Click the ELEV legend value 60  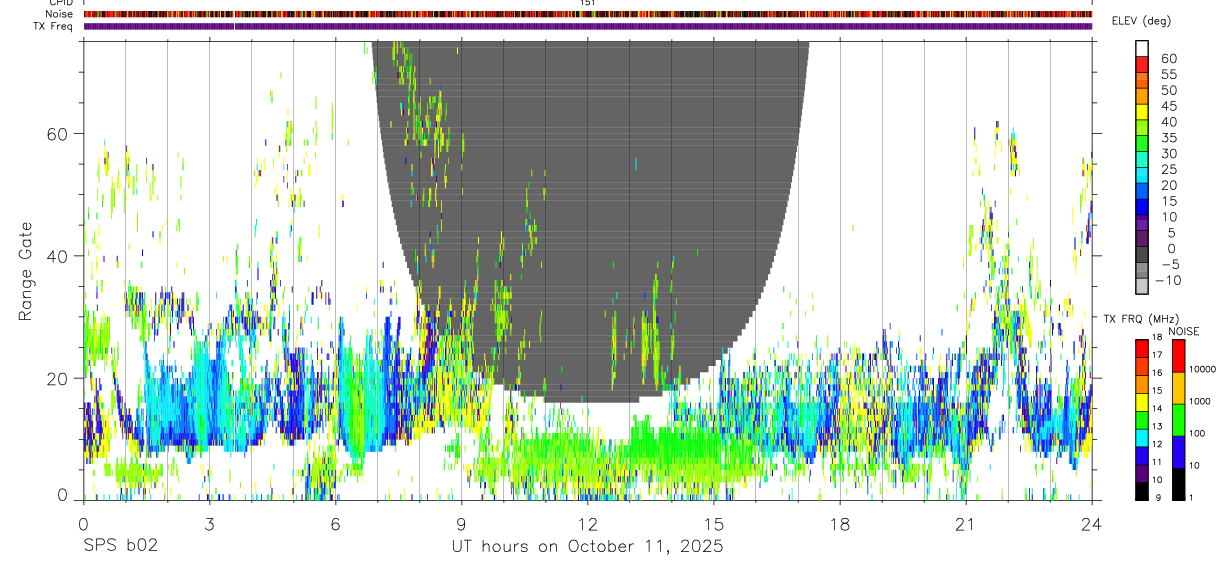click(x=1167, y=58)
